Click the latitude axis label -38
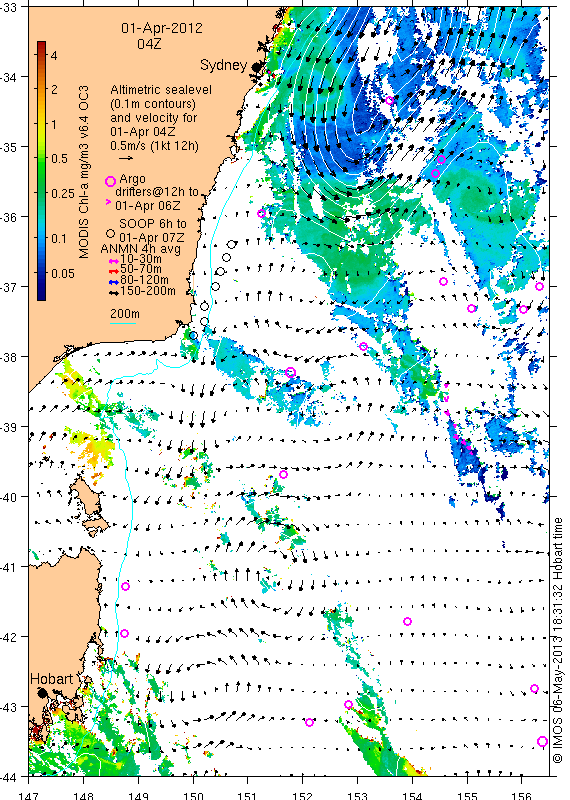Screen dimensions: 570x800 click(8, 357)
